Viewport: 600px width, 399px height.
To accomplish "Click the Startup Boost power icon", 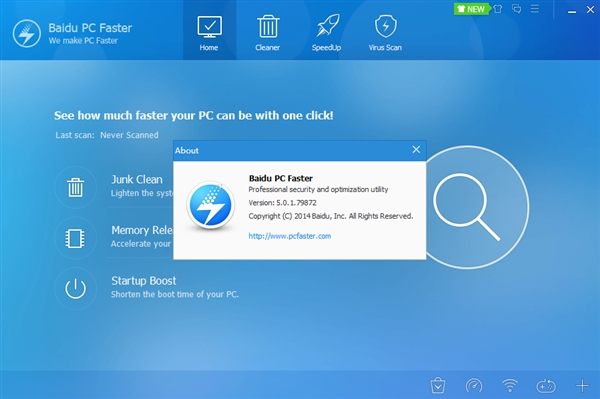I will 75,288.
